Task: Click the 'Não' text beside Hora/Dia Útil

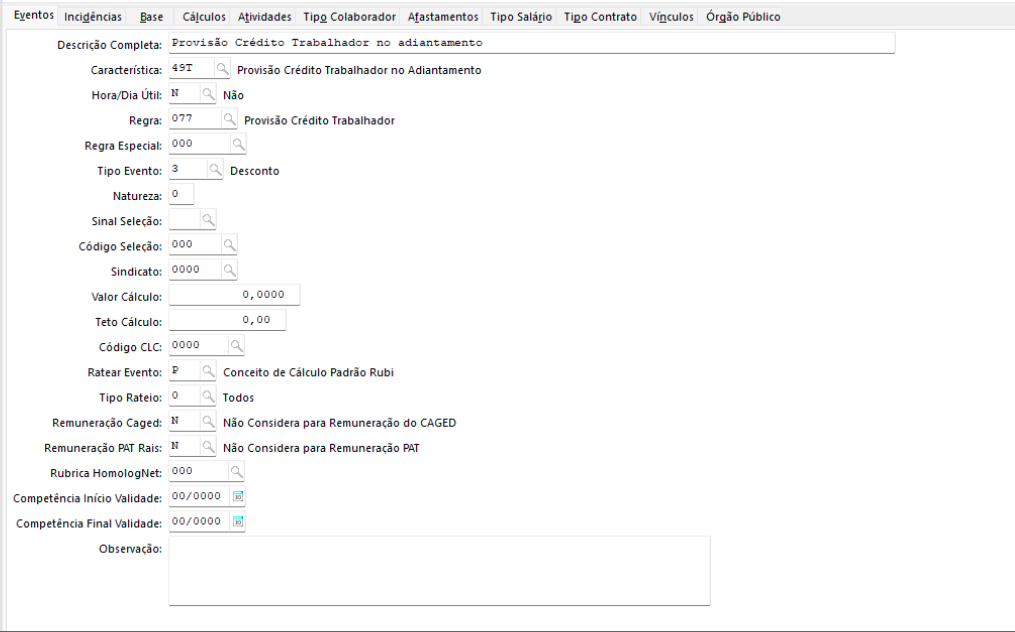Action: click(234, 95)
